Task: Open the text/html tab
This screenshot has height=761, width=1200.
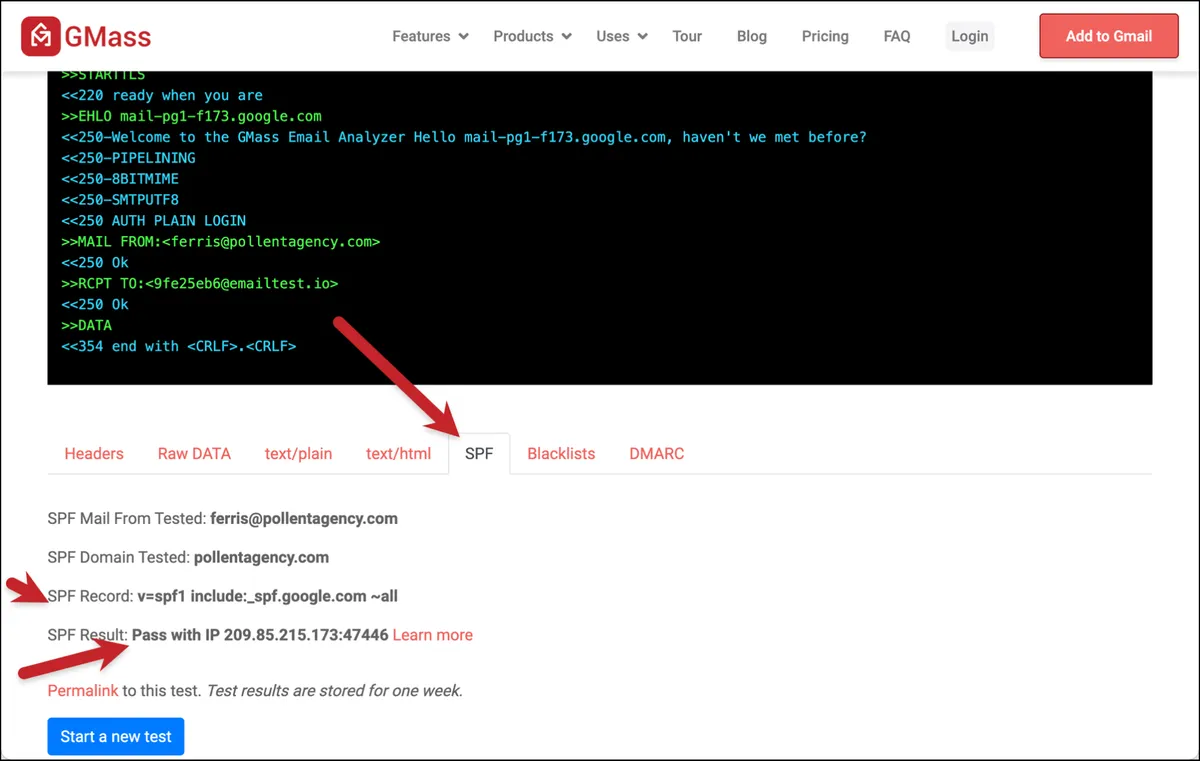Action: pyautogui.click(x=398, y=453)
